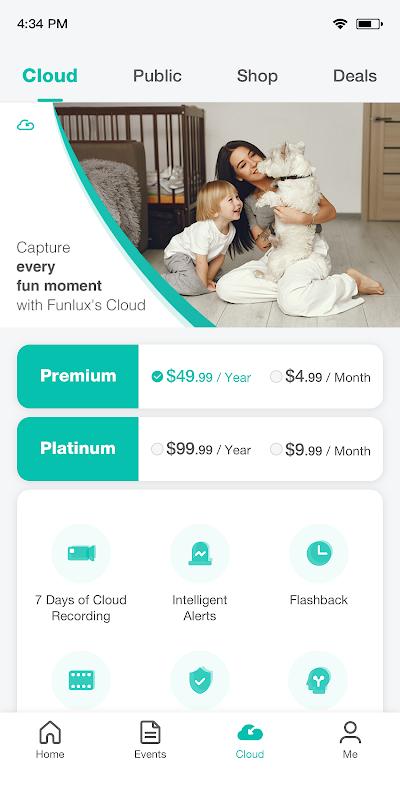Switch to the Public tab
This screenshot has width=400, height=800.
(x=157, y=76)
